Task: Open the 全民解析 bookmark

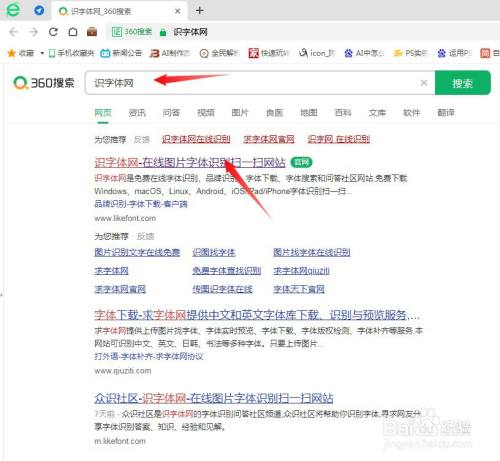Action: coord(219,53)
